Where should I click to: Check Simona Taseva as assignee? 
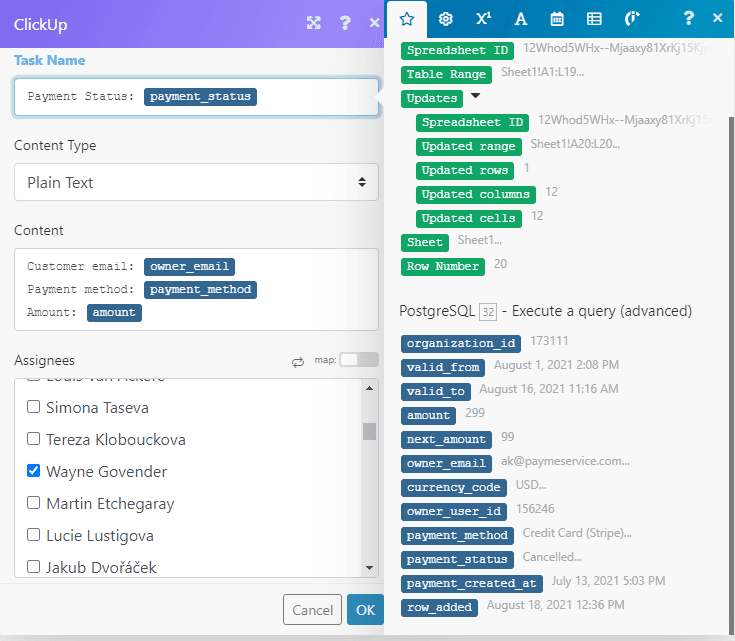[x=33, y=407]
